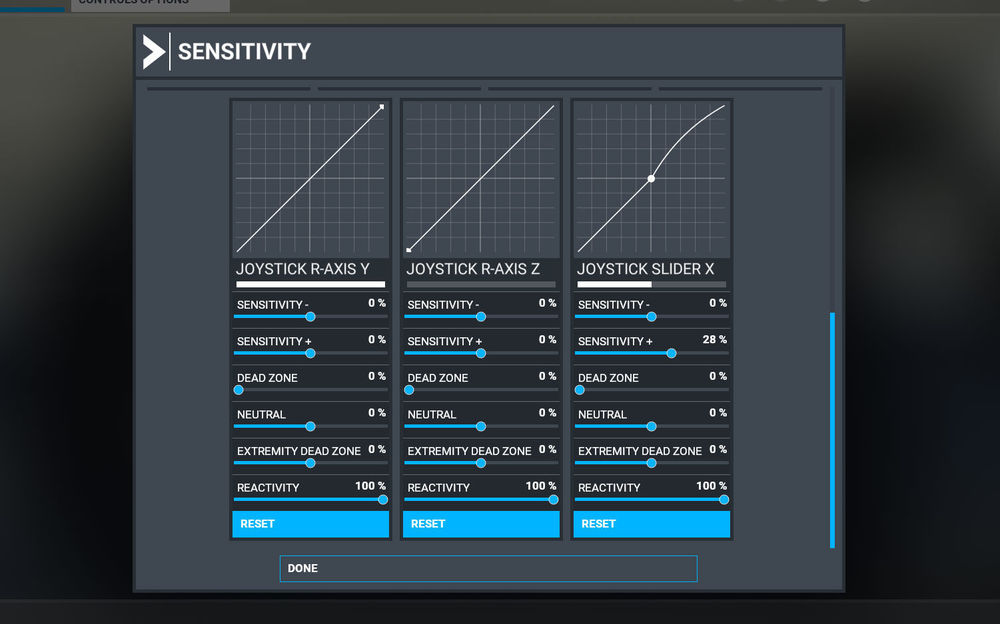
Task: Click Sensitivity + slider of R-Axis Z
Action: tap(481, 353)
